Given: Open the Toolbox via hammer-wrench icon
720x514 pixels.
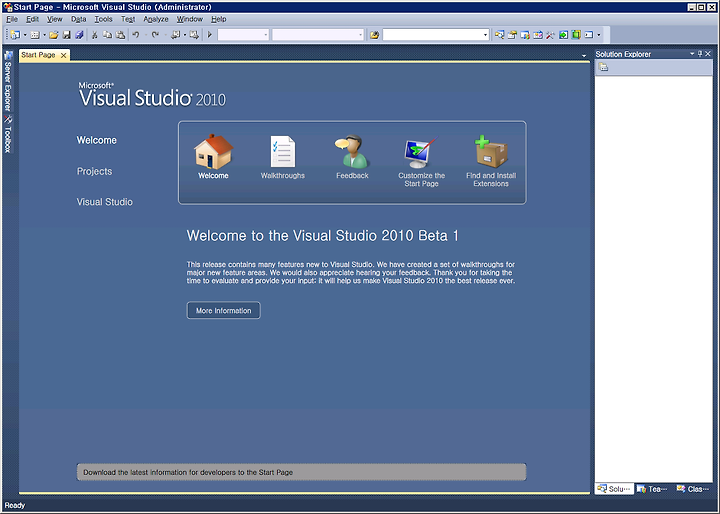Looking at the screenshot, I should [550, 35].
